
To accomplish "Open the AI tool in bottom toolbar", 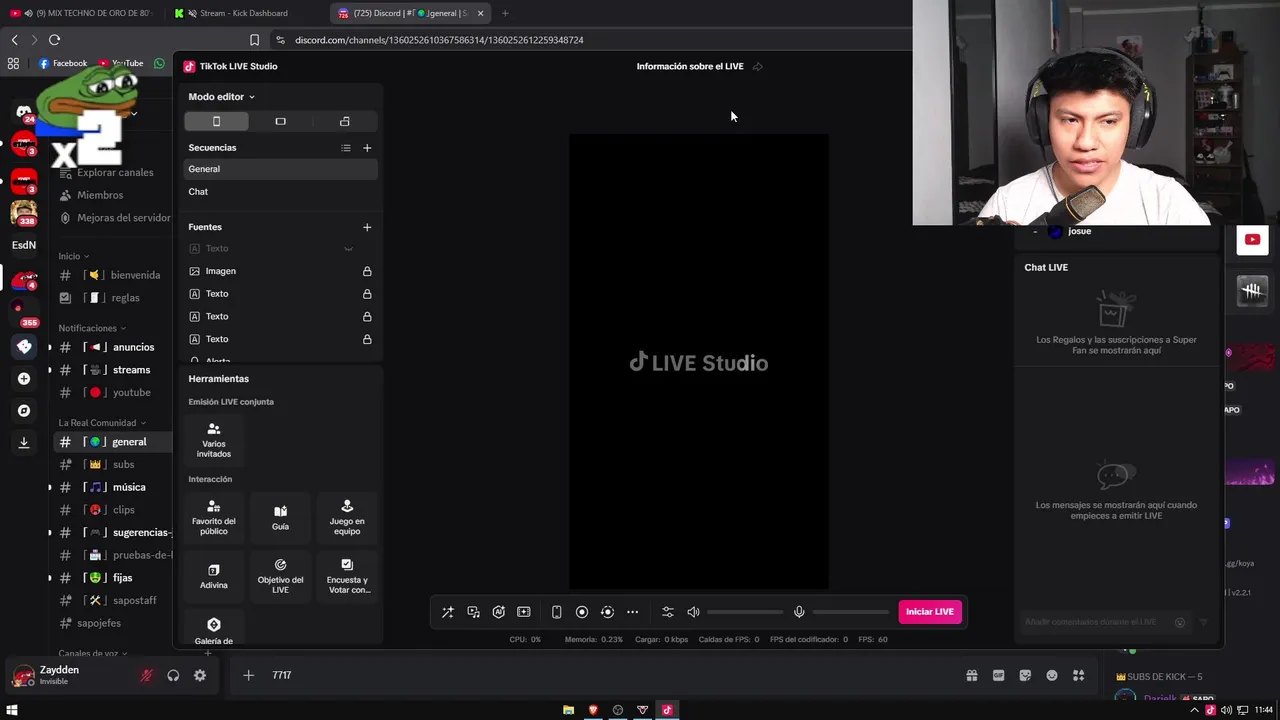I will 498,612.
